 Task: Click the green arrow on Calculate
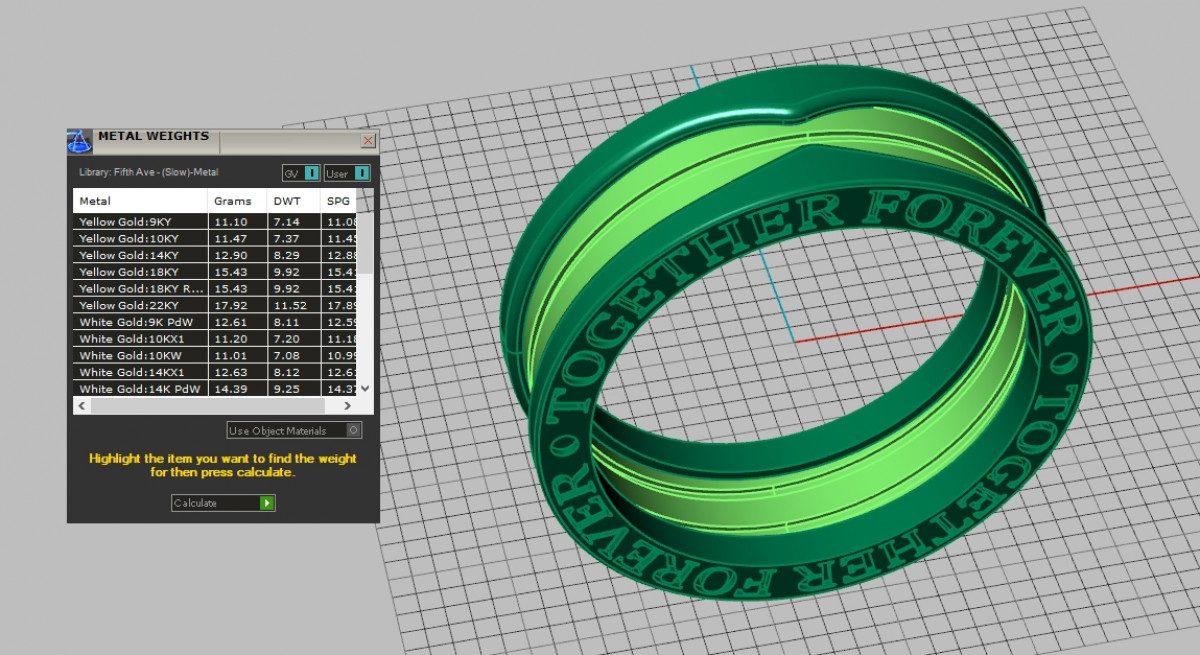point(266,503)
